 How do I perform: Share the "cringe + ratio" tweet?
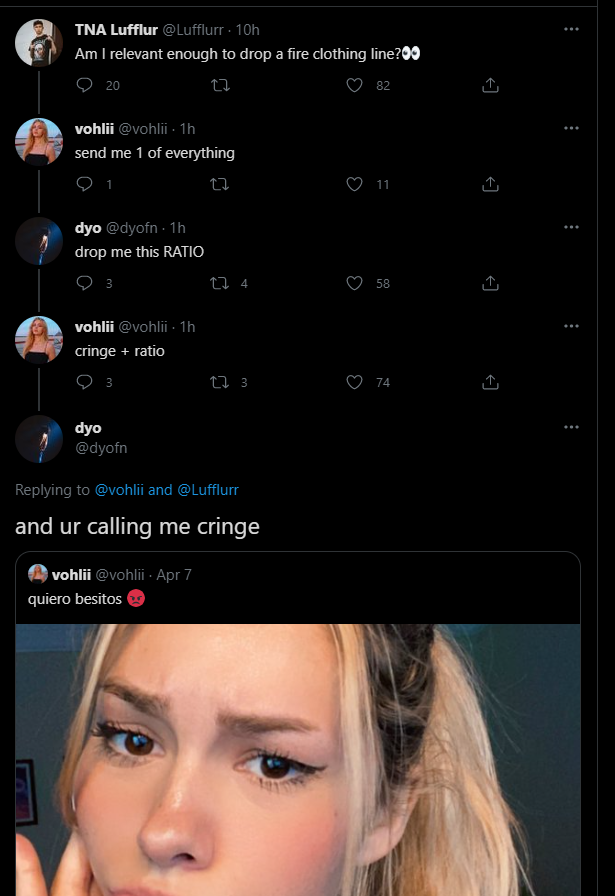click(x=490, y=382)
